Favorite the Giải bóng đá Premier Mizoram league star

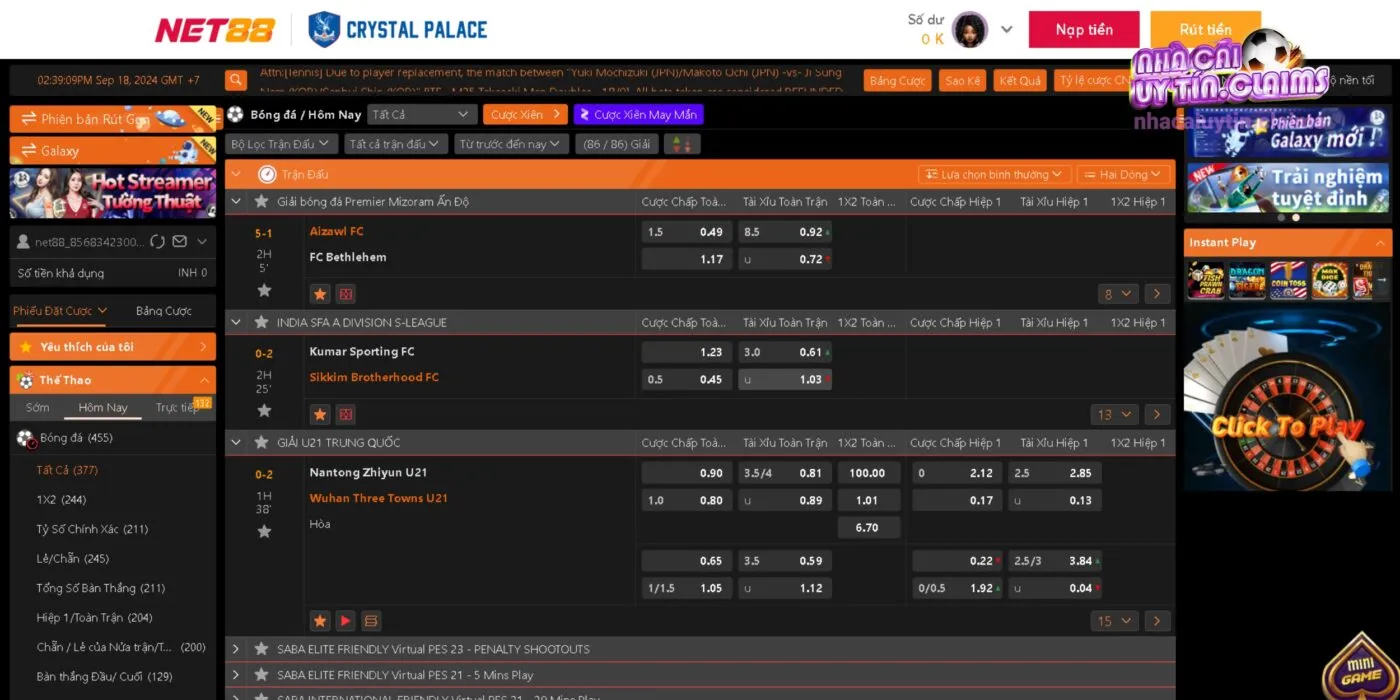262,202
